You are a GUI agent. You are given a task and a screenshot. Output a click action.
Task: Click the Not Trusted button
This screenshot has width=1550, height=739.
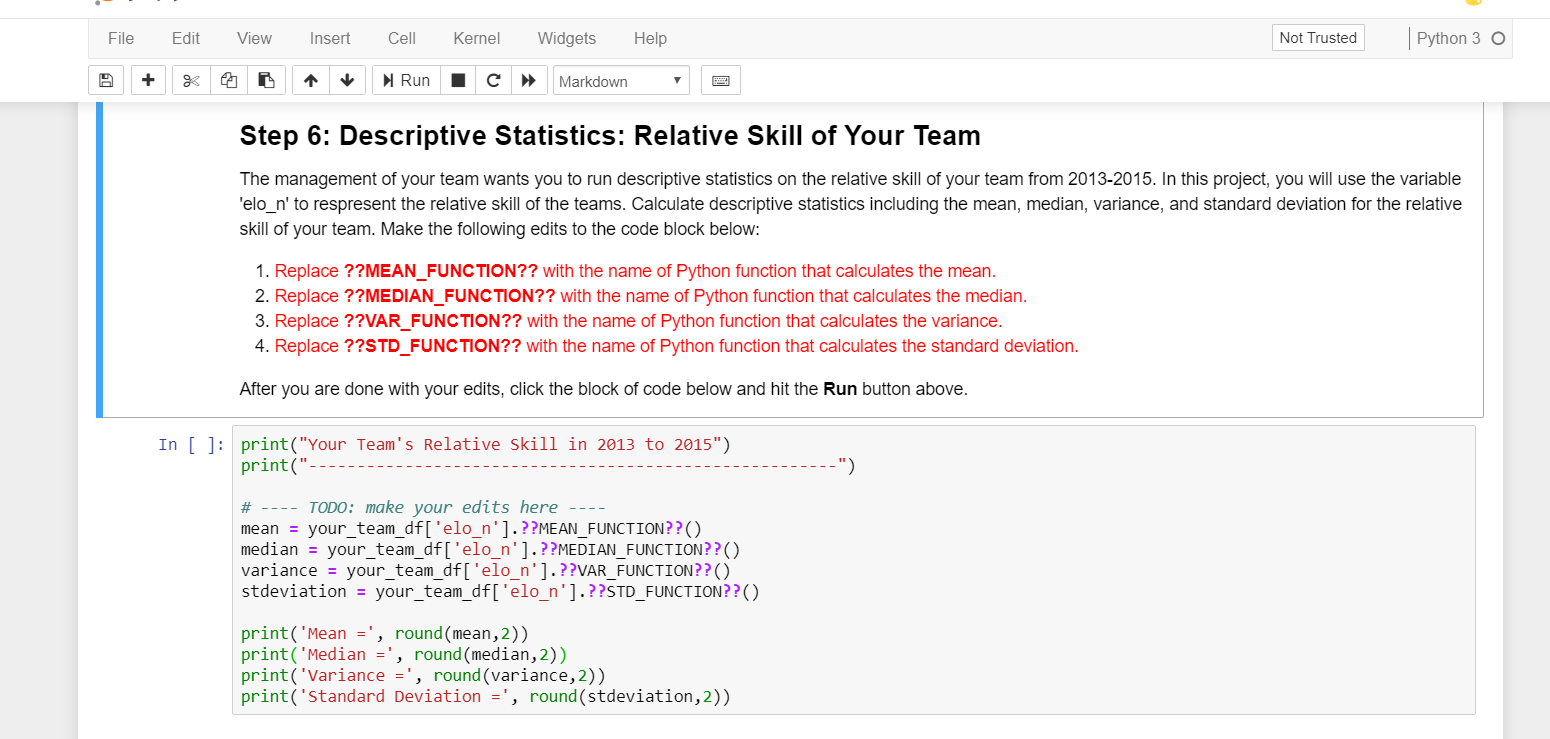pyautogui.click(x=1317, y=37)
